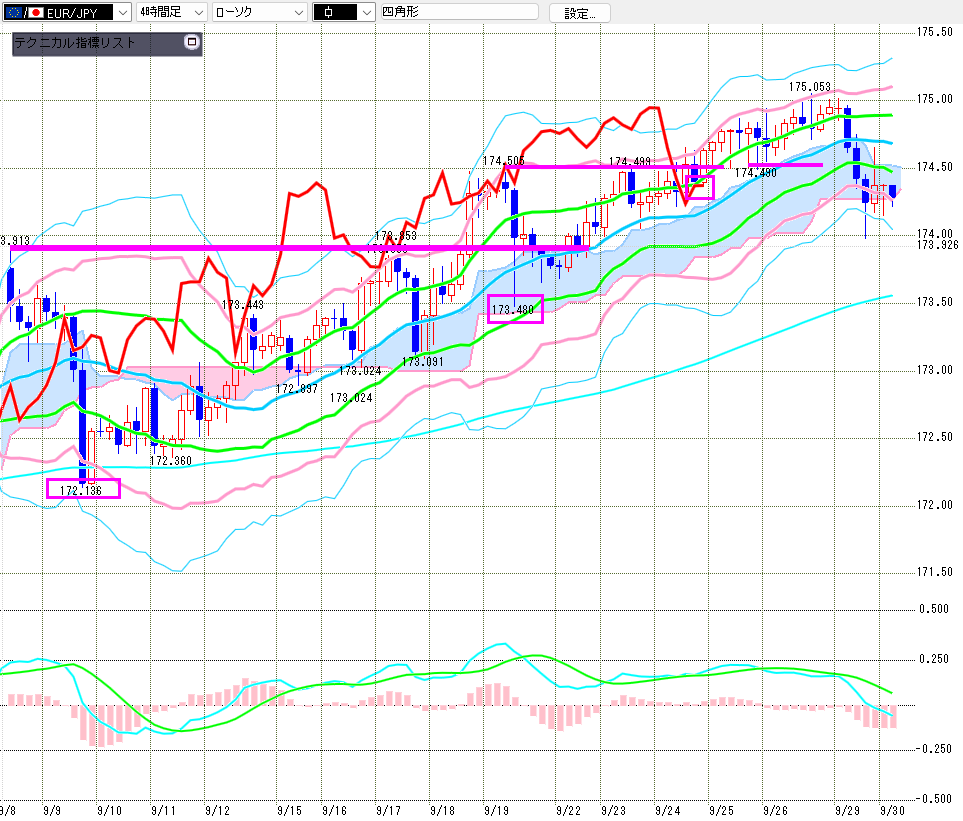Expand the テクニカル指標リスト panel using its square icon
This screenshot has height=821, width=963.
[x=193, y=43]
